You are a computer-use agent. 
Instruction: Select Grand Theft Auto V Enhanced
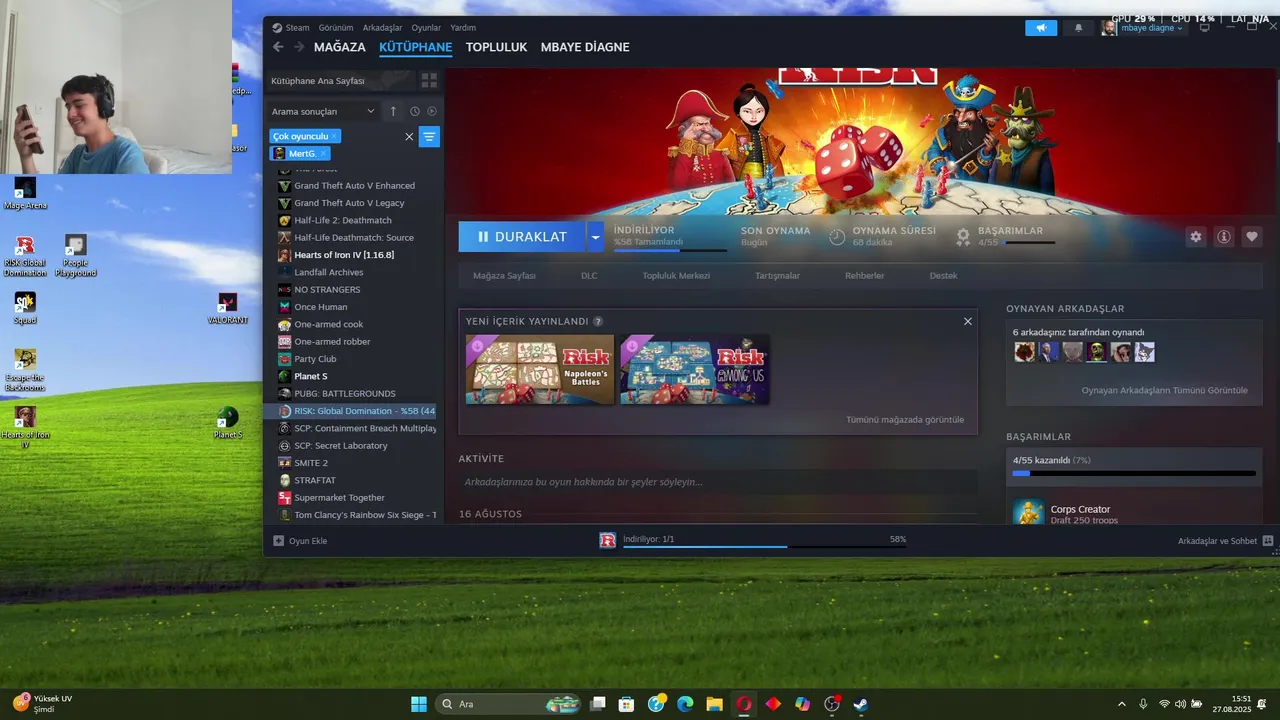(354, 186)
